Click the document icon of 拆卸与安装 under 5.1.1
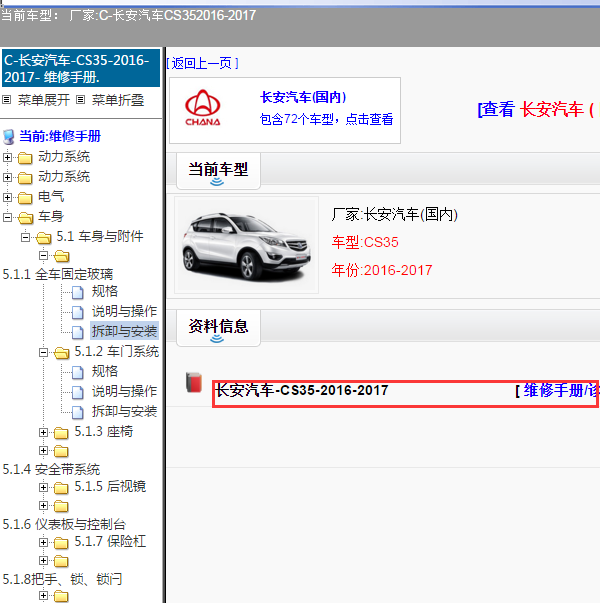Image resolution: width=600 pixels, height=603 pixels. [78, 332]
